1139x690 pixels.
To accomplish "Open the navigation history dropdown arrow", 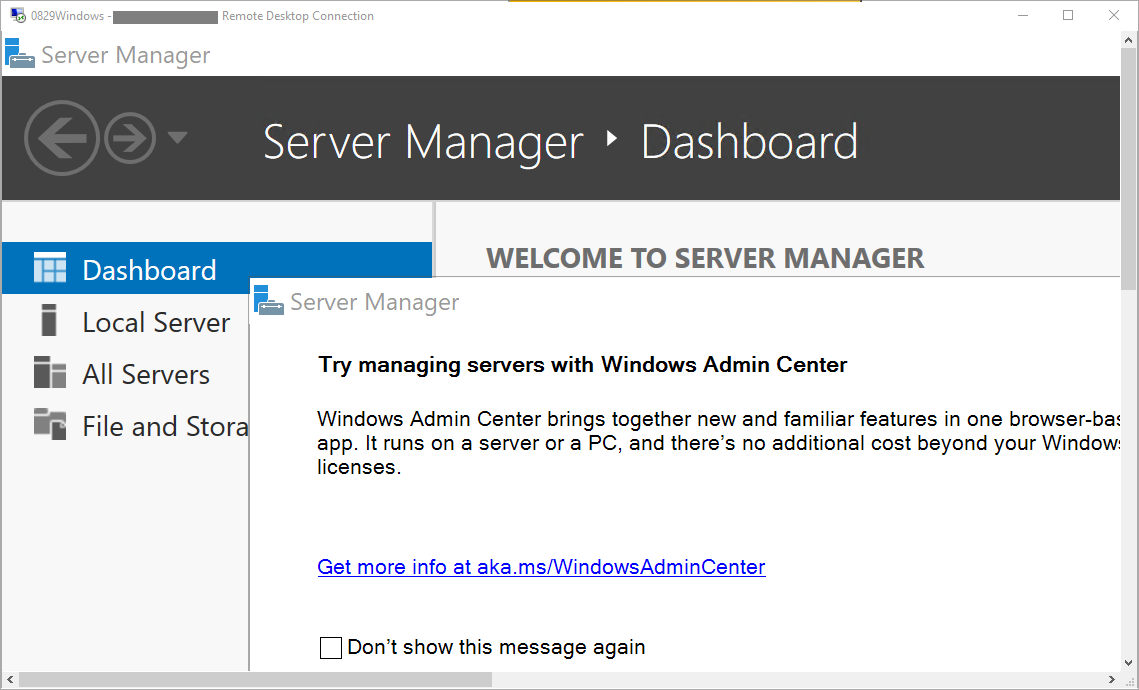I will pyautogui.click(x=177, y=137).
